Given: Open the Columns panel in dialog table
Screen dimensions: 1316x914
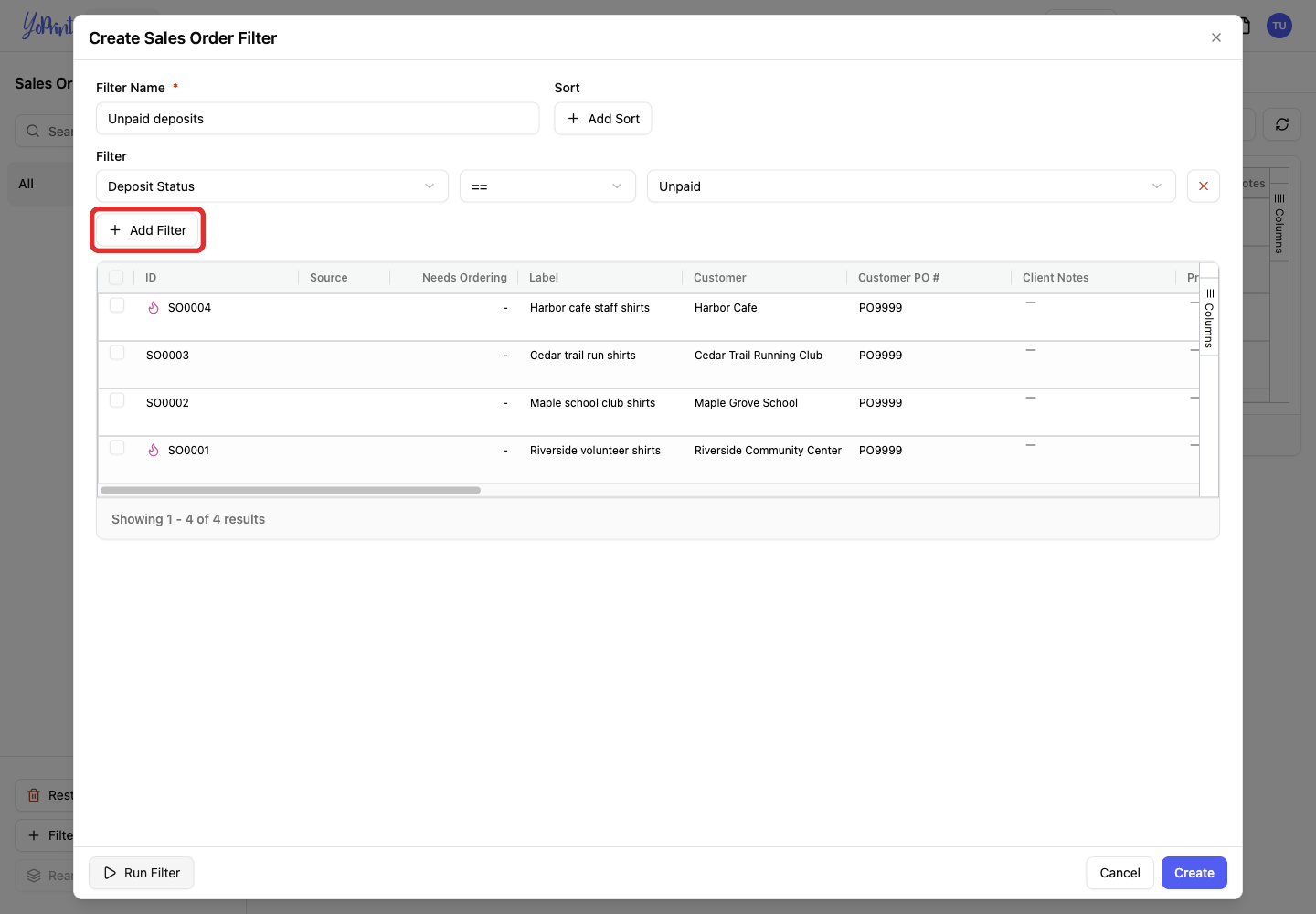Looking at the screenshot, I should 1209,317.
